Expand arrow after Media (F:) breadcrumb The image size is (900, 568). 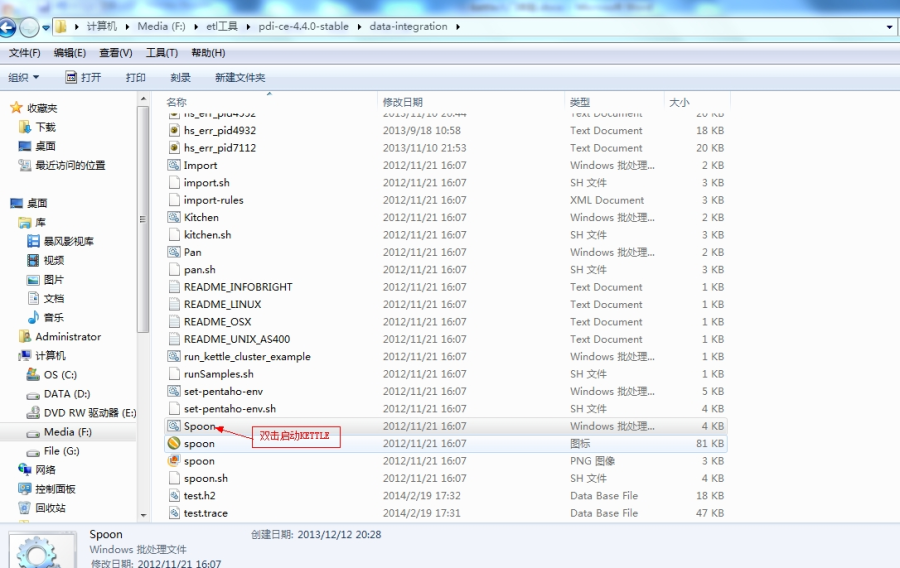click(x=196, y=26)
